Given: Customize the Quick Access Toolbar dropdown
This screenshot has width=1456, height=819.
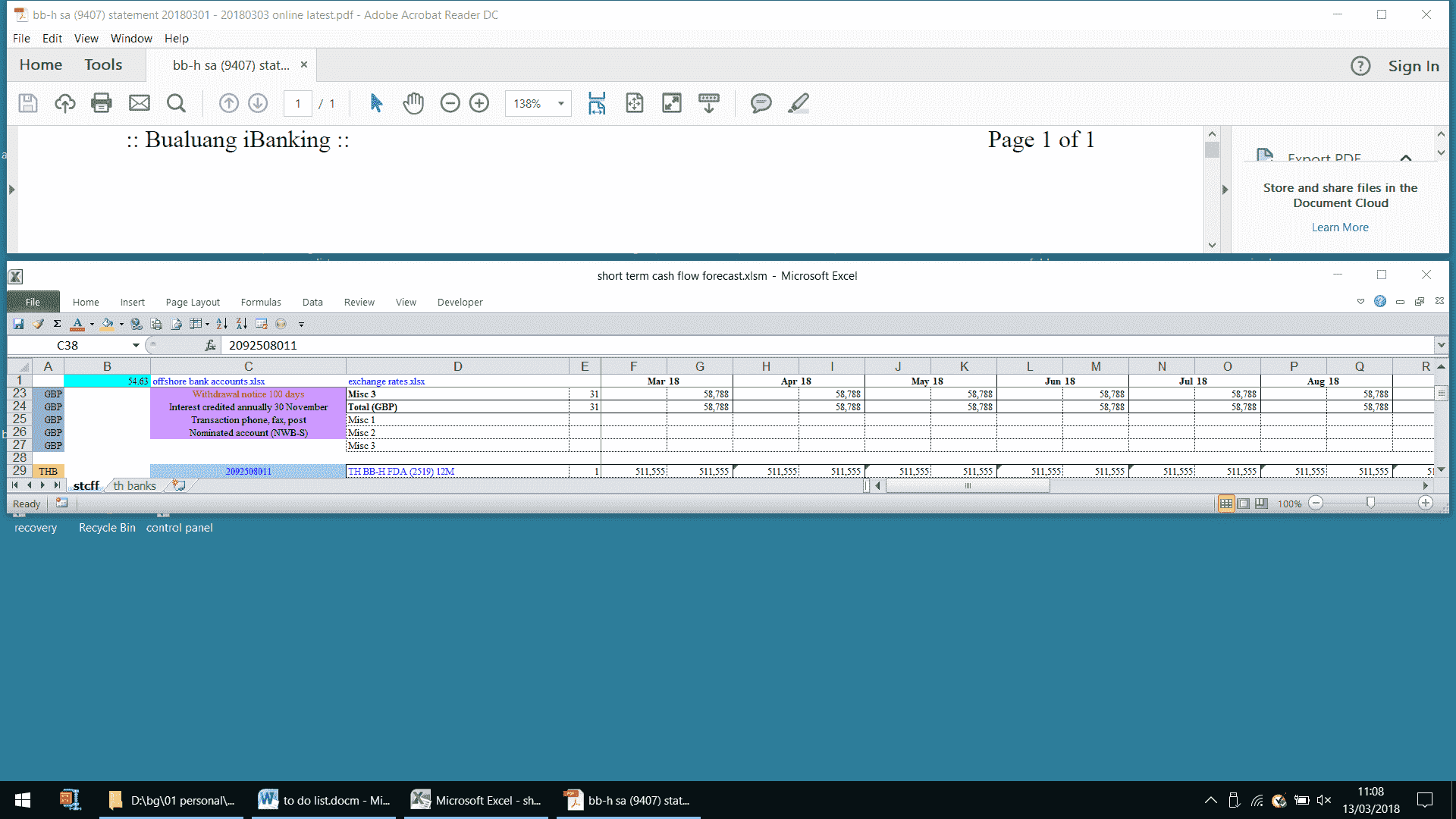Looking at the screenshot, I should pos(301,325).
